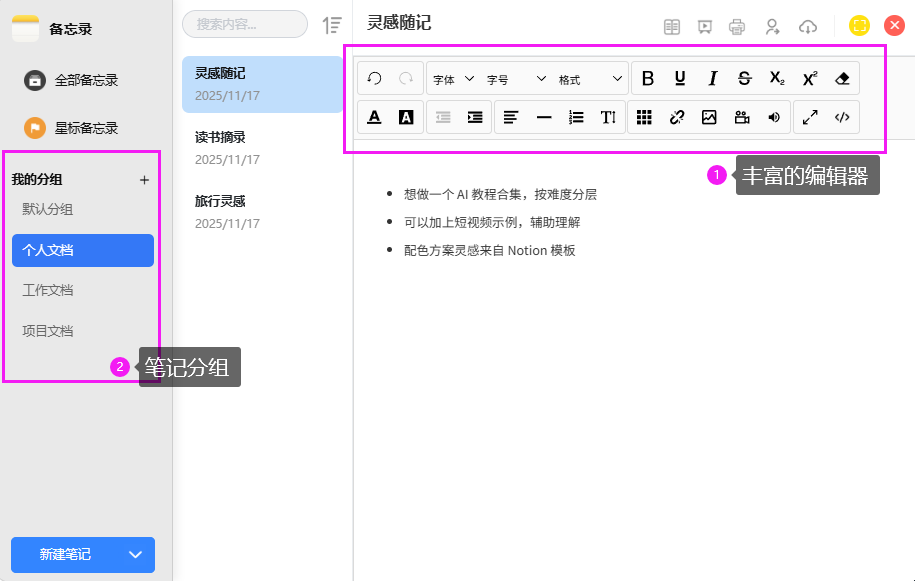Viewport: 915px width, 581px height.
Task: Start presentation mode from top bar
Action: (x=704, y=27)
